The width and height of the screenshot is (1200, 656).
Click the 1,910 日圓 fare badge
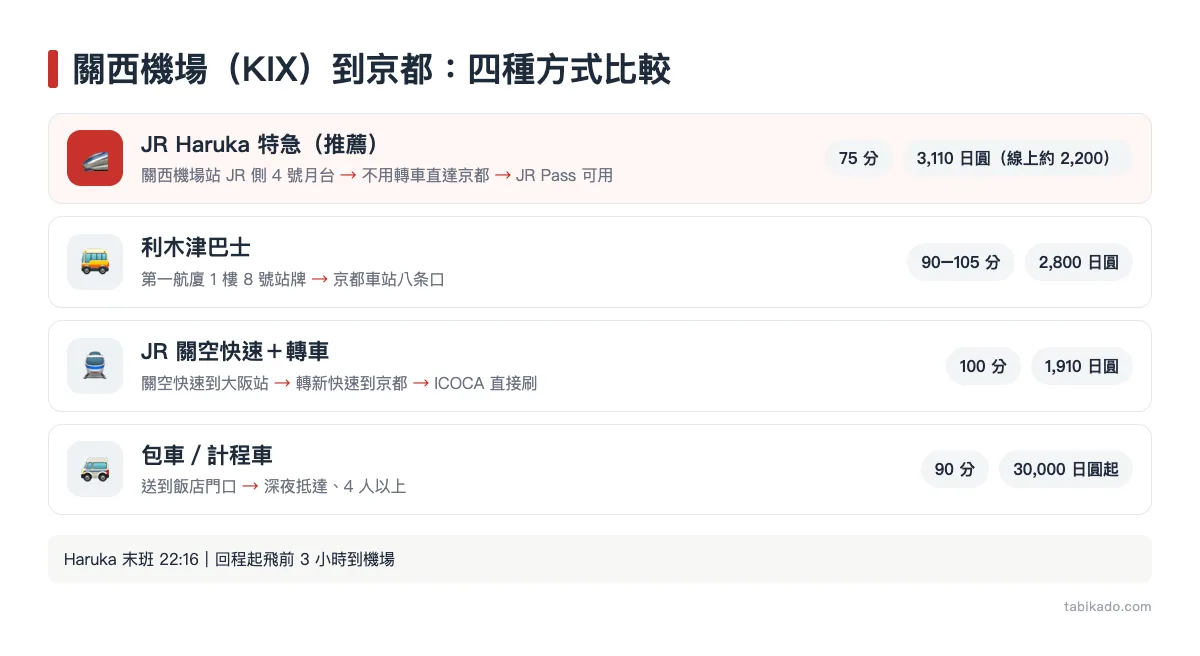click(1082, 366)
